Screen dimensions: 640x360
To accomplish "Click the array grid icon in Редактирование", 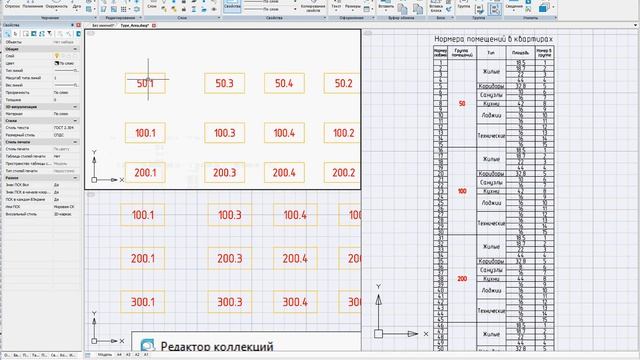I will tap(123, 9).
